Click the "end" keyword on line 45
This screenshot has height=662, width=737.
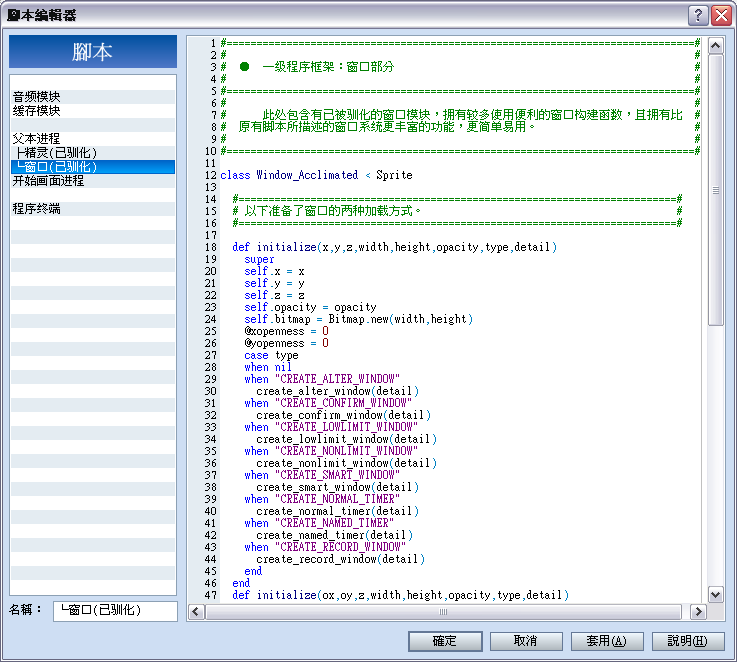pos(253,571)
